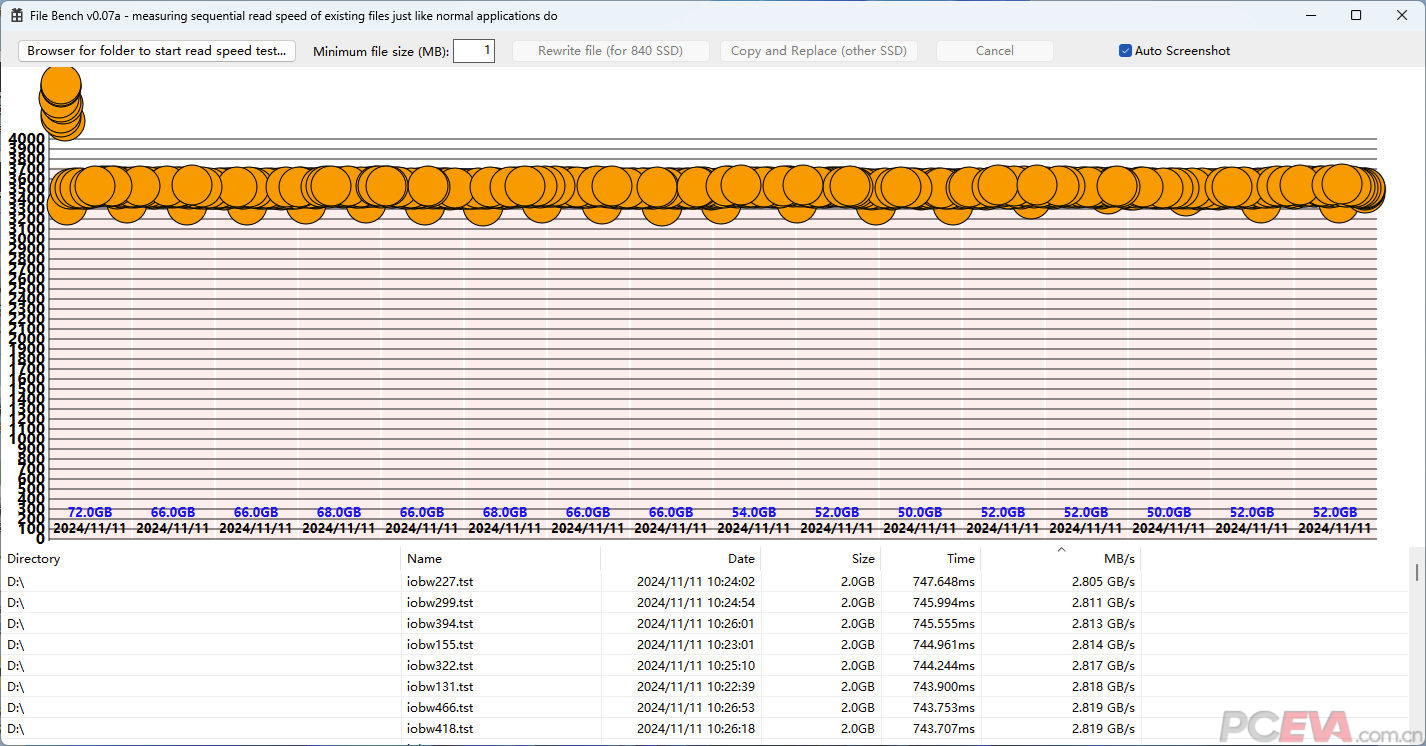Image resolution: width=1426 pixels, height=746 pixels.
Task: Minimize the File Bench window
Action: [1311, 16]
